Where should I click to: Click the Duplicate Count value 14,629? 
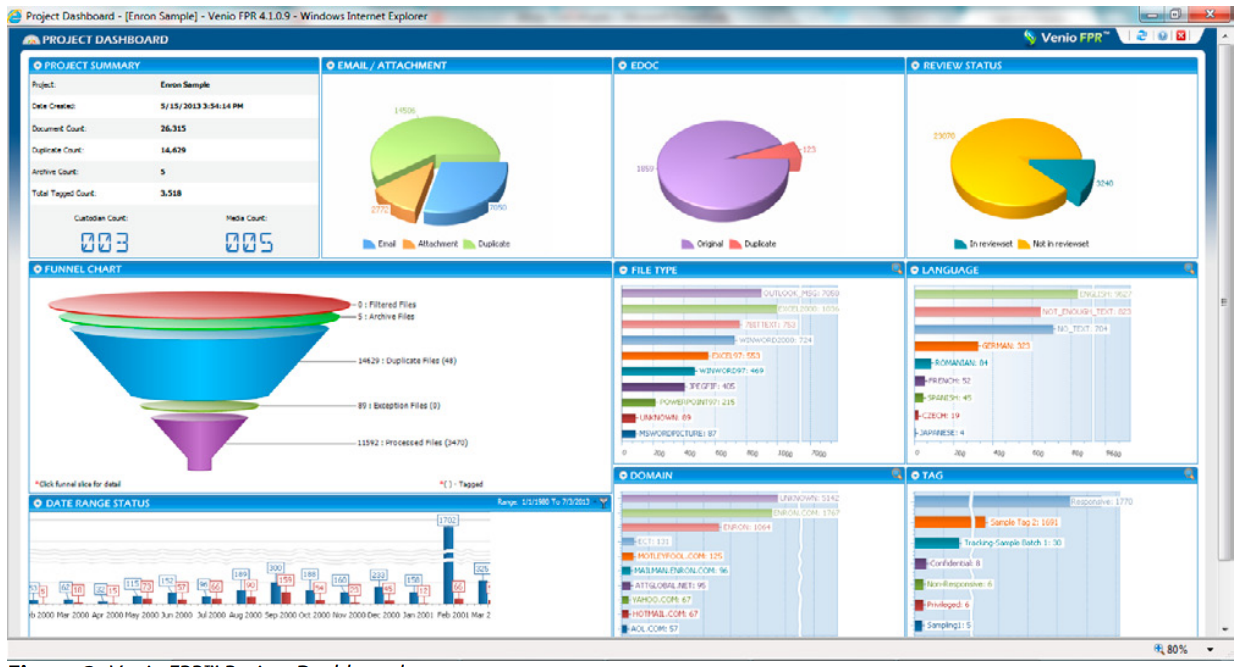(174, 150)
